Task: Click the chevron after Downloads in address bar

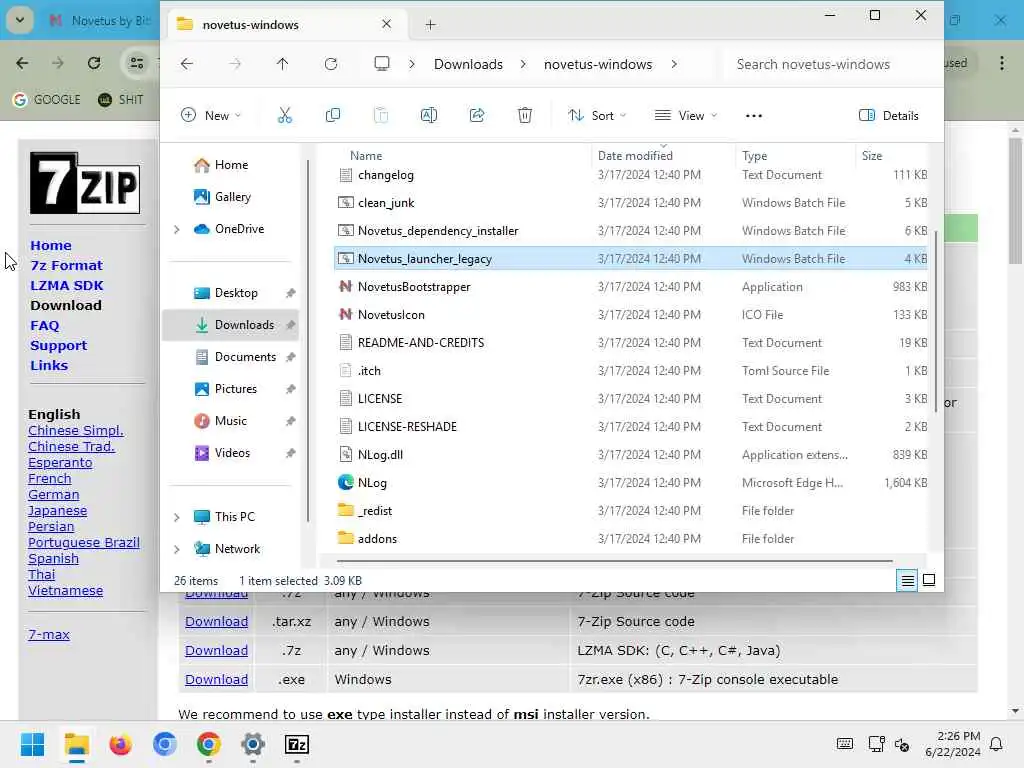Action: 523,64
